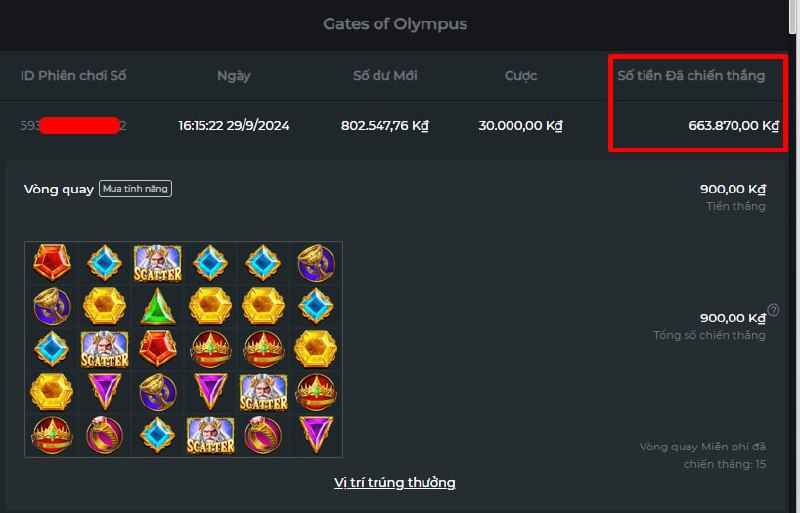
Task: Click the Scatter symbol in the top row
Action: click(x=158, y=263)
